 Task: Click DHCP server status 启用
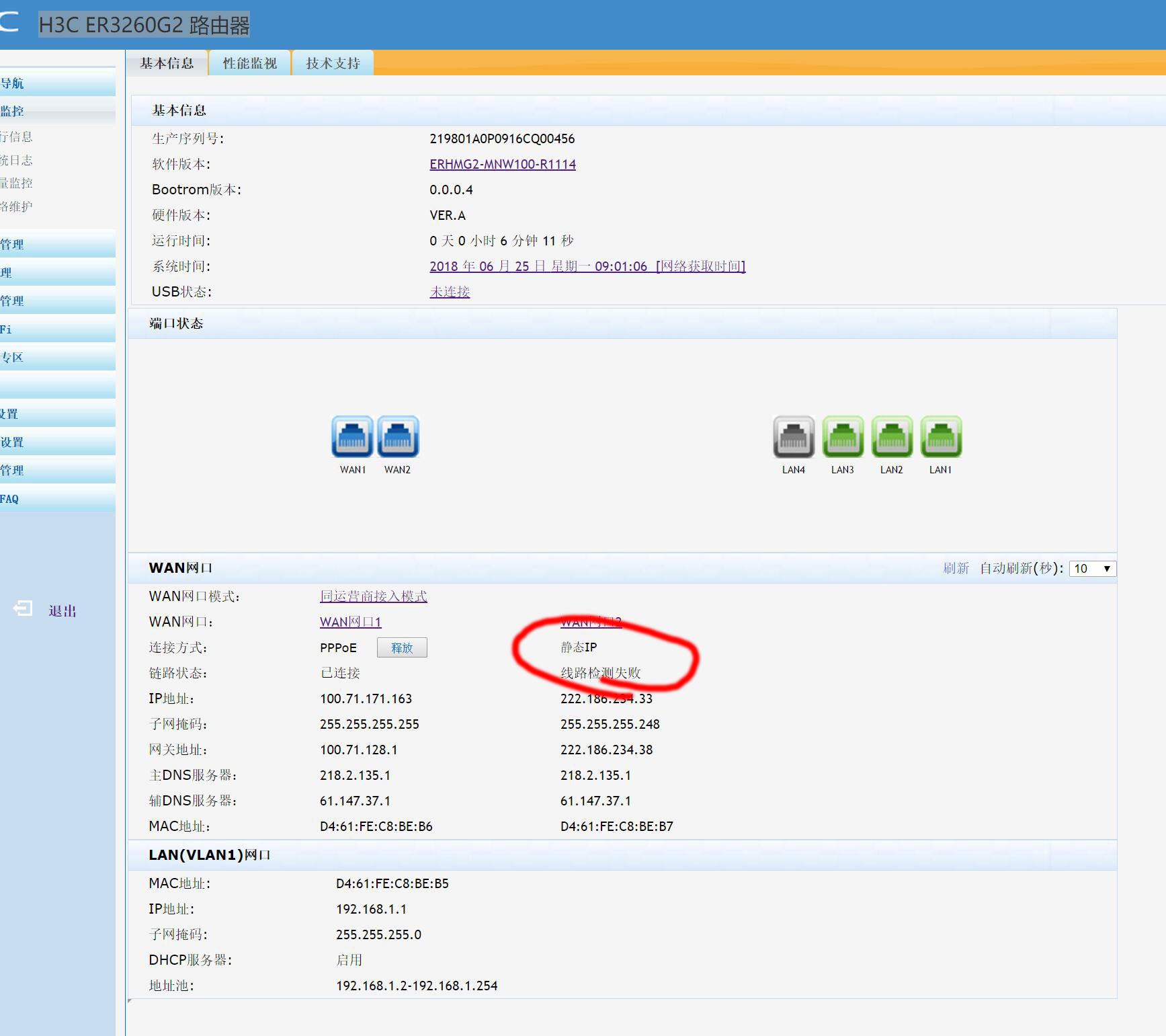coord(349,960)
